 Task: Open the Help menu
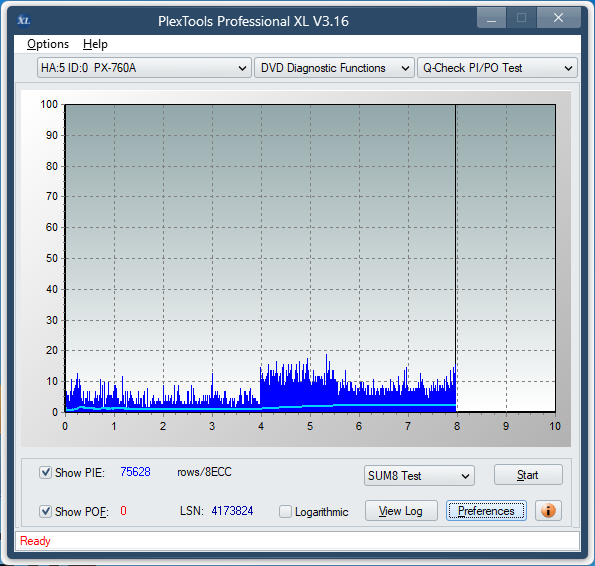pos(95,44)
